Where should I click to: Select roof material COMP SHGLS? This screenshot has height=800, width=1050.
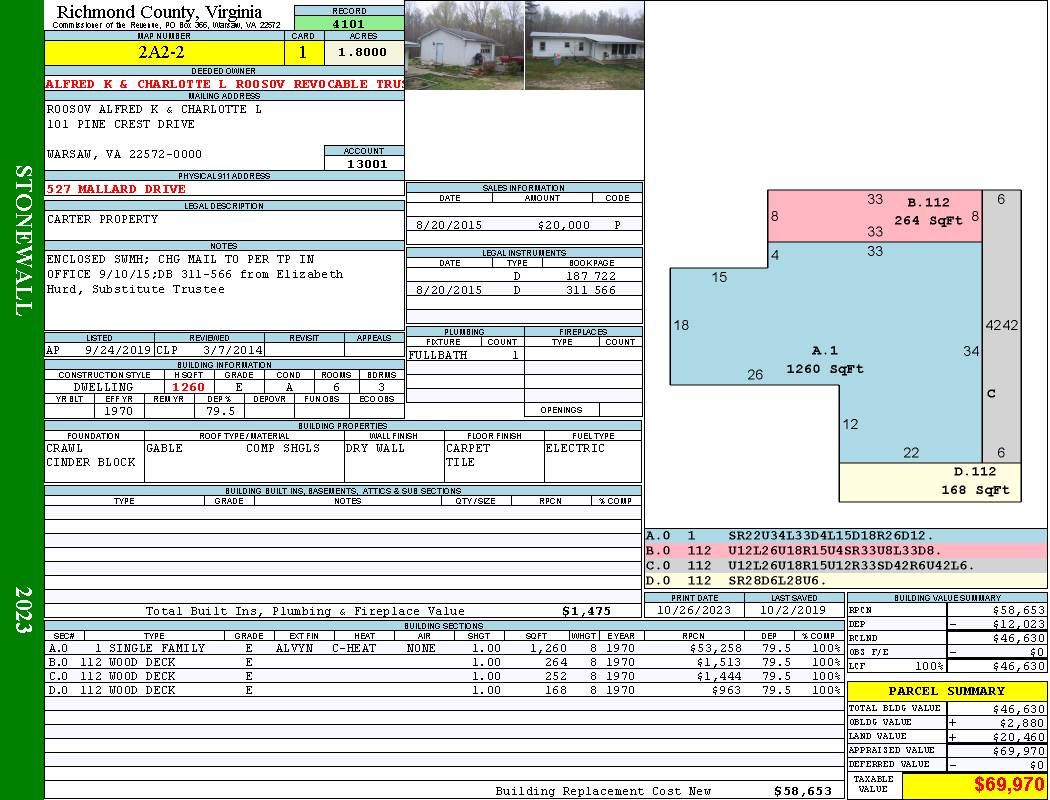tap(283, 449)
